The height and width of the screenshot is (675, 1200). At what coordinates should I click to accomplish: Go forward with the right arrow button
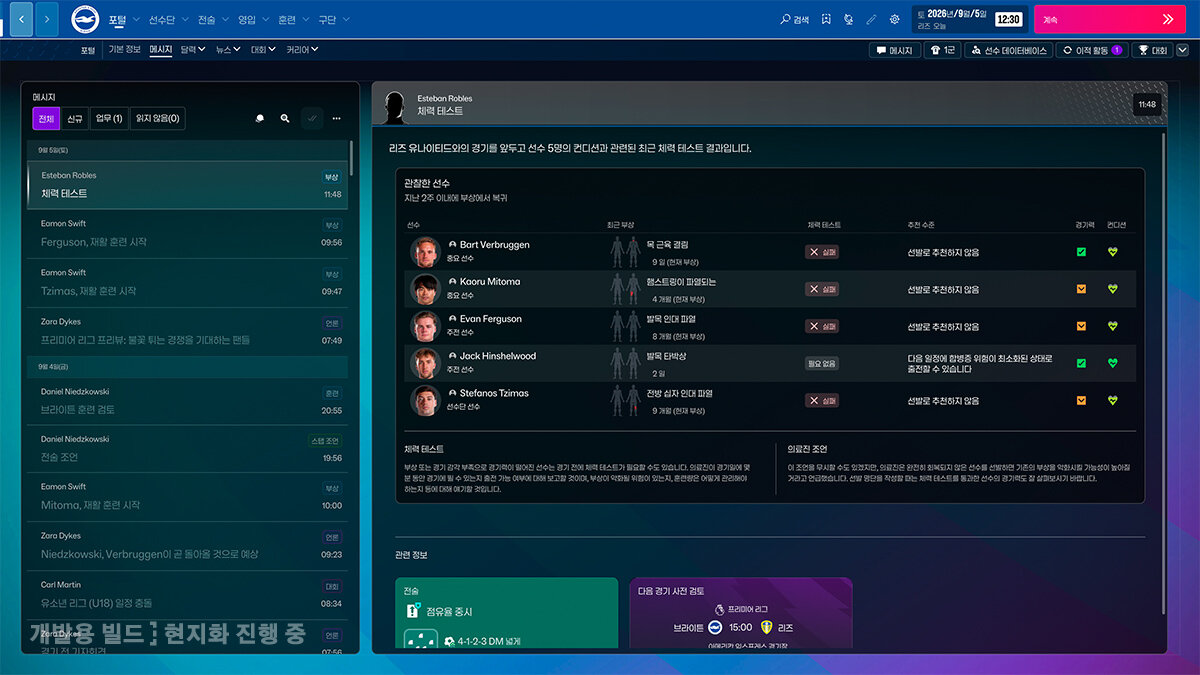(x=47, y=19)
